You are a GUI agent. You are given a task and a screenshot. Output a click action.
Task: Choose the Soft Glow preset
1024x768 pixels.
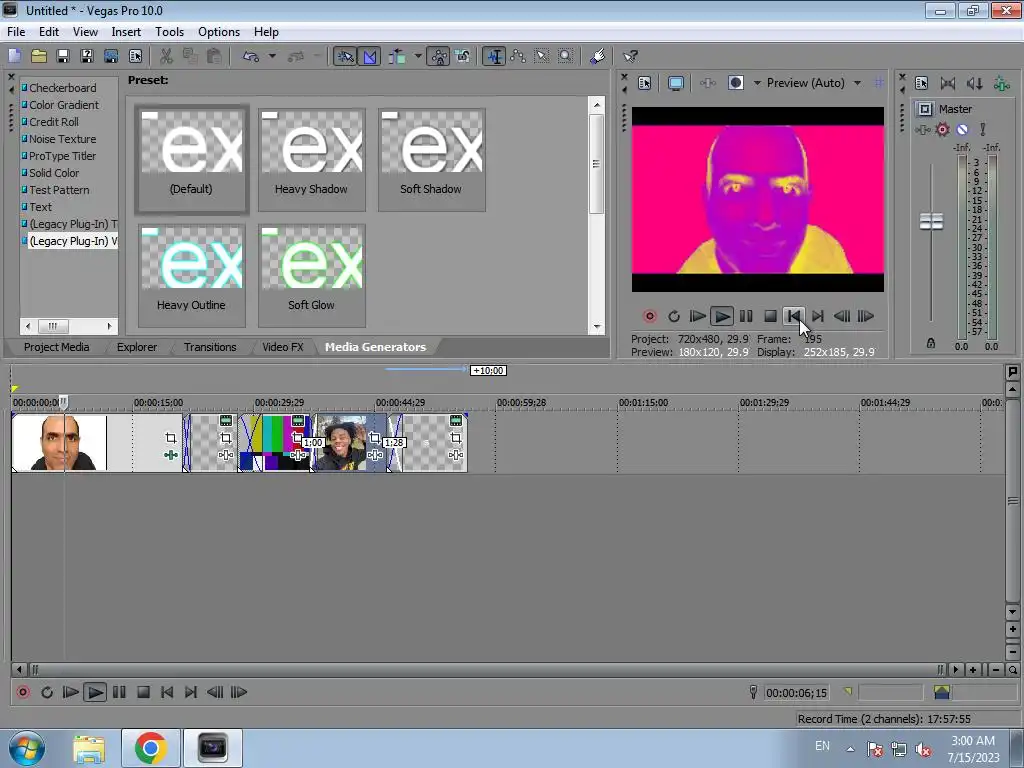click(x=312, y=276)
